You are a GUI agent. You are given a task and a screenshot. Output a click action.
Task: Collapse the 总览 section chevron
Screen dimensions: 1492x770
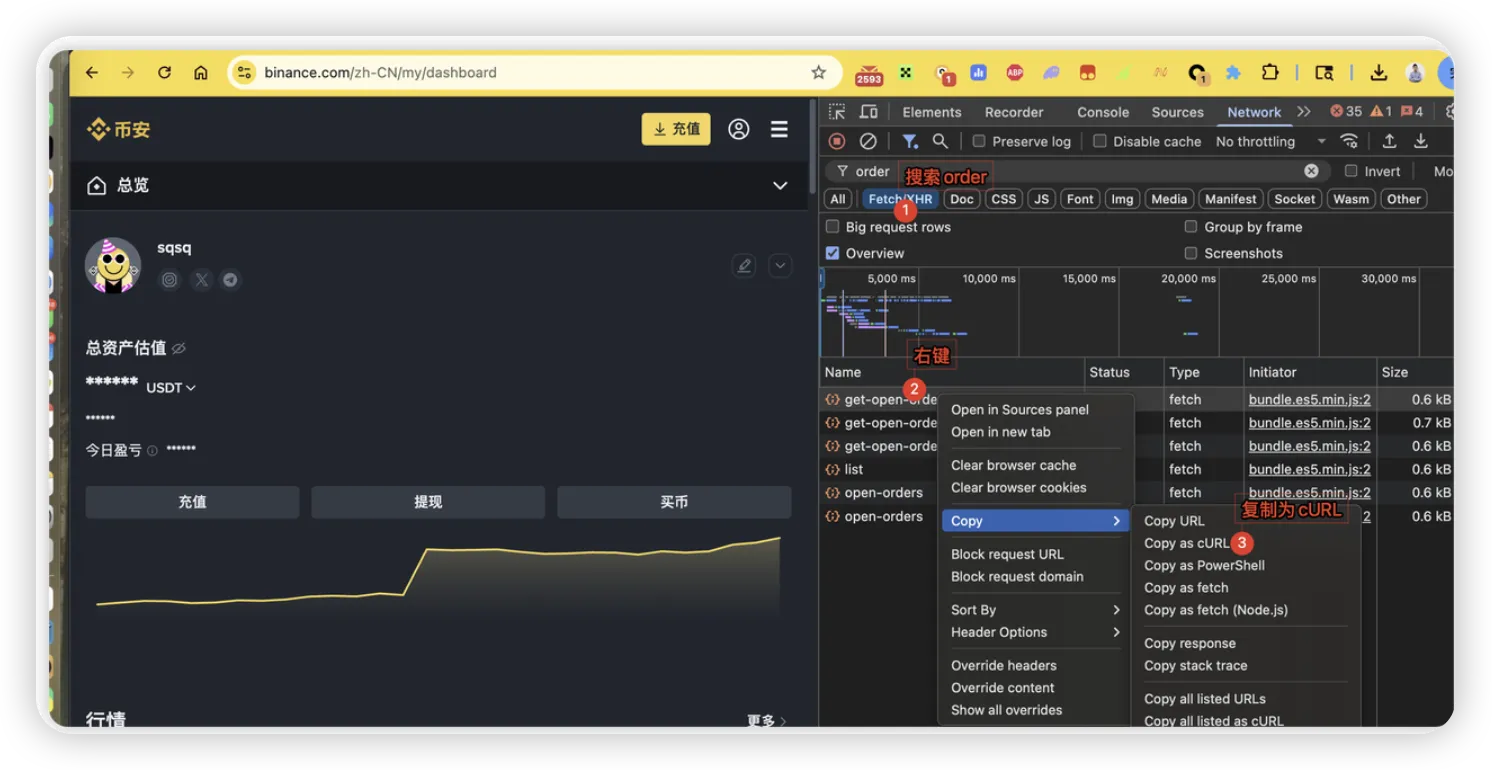pos(780,186)
